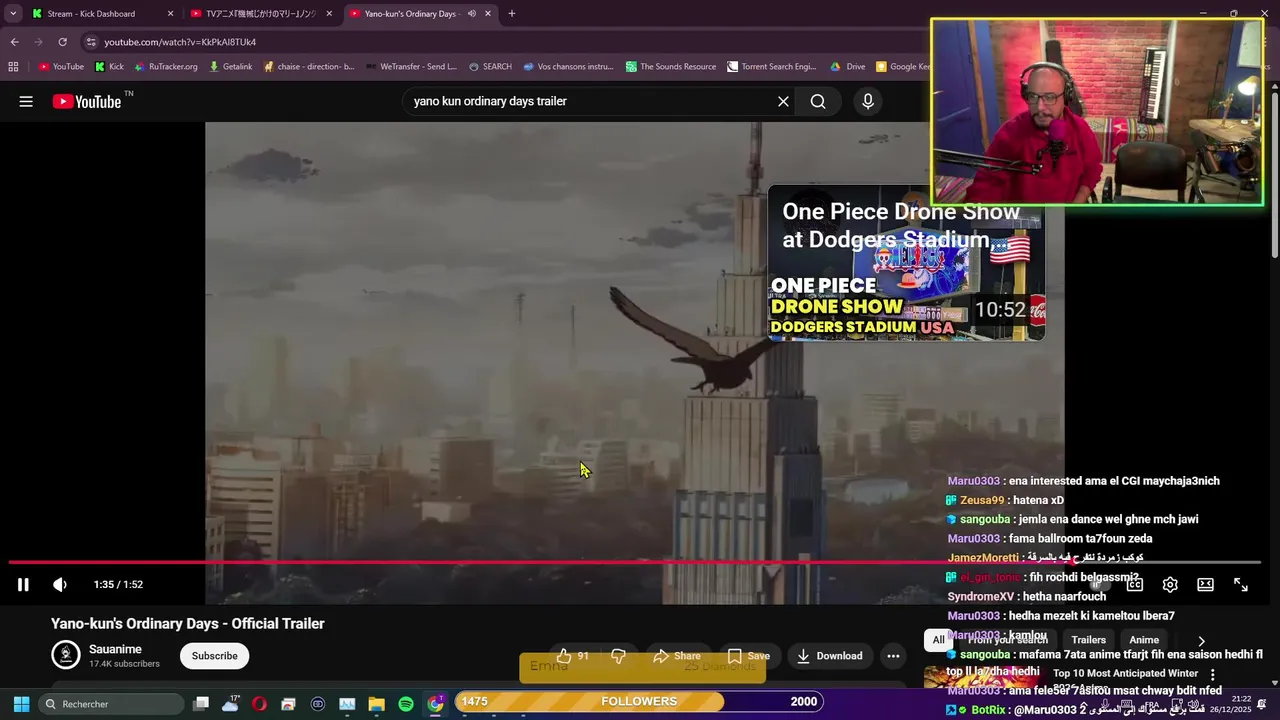Show more filter chips with the arrow

click(1201, 641)
